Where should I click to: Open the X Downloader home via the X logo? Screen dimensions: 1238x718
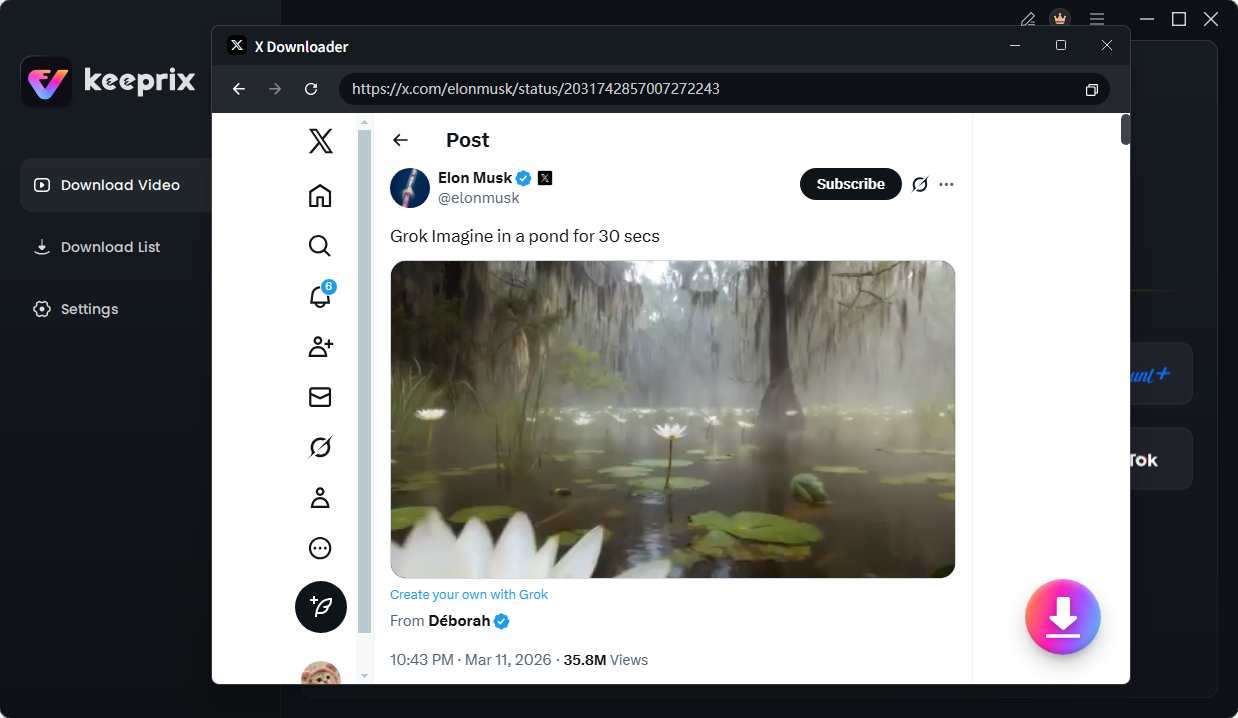320,141
